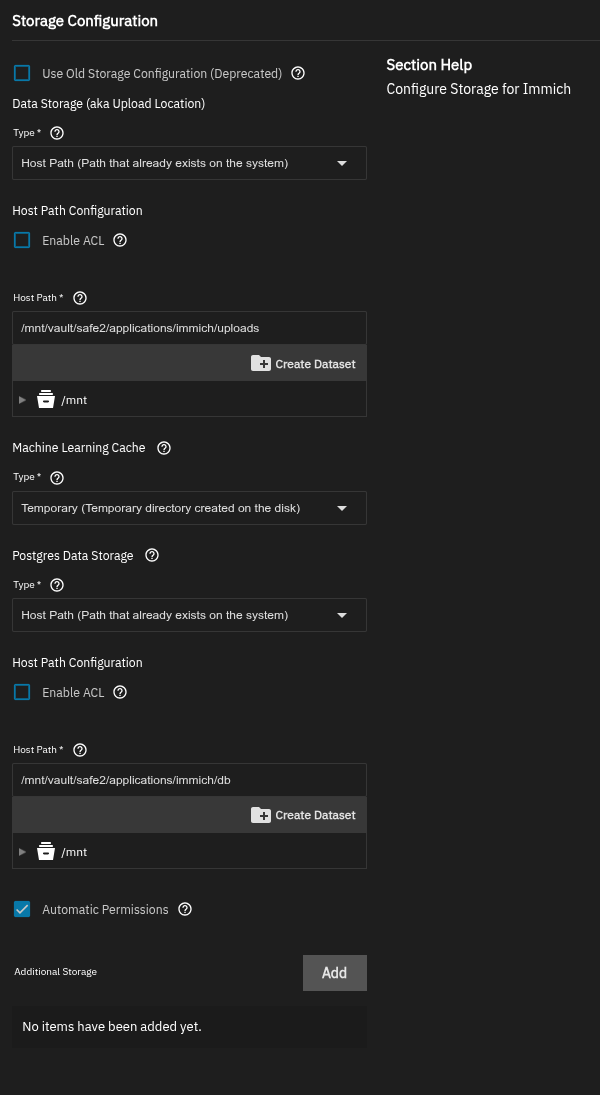The width and height of the screenshot is (600, 1095).
Task: Enable Use Old Storage Configuration checkbox
Action: 22,73
